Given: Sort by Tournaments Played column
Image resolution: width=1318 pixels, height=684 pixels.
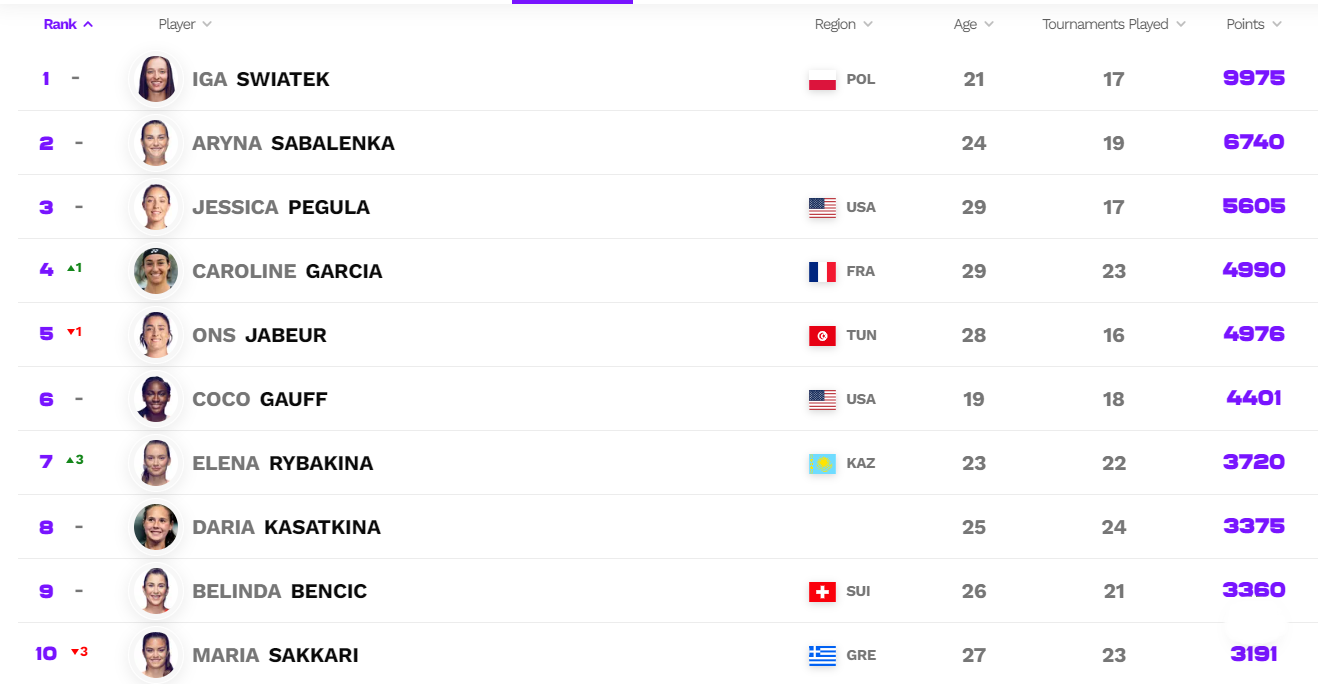Looking at the screenshot, I should click(1114, 24).
